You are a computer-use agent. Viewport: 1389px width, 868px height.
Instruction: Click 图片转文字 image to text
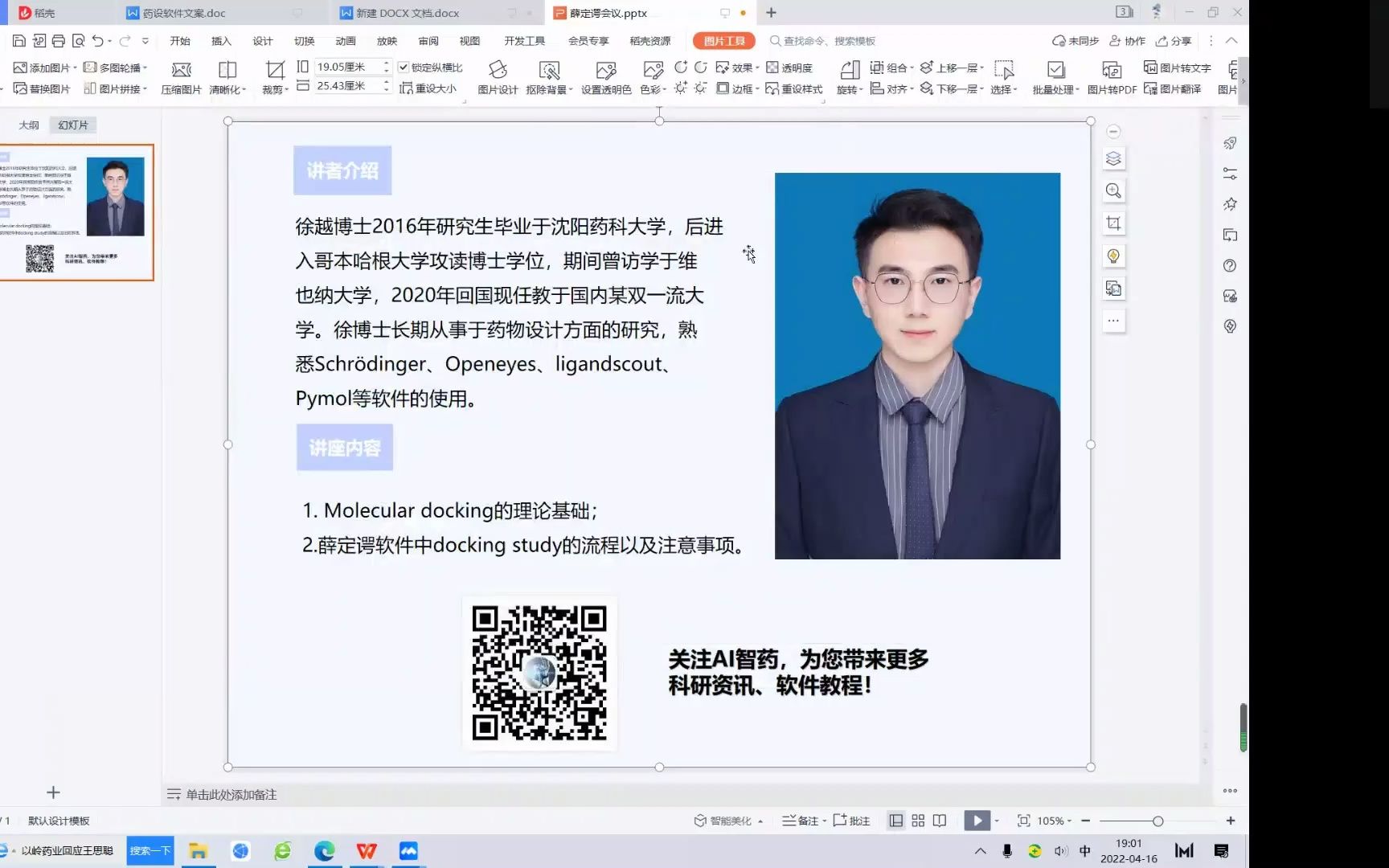point(1178,68)
